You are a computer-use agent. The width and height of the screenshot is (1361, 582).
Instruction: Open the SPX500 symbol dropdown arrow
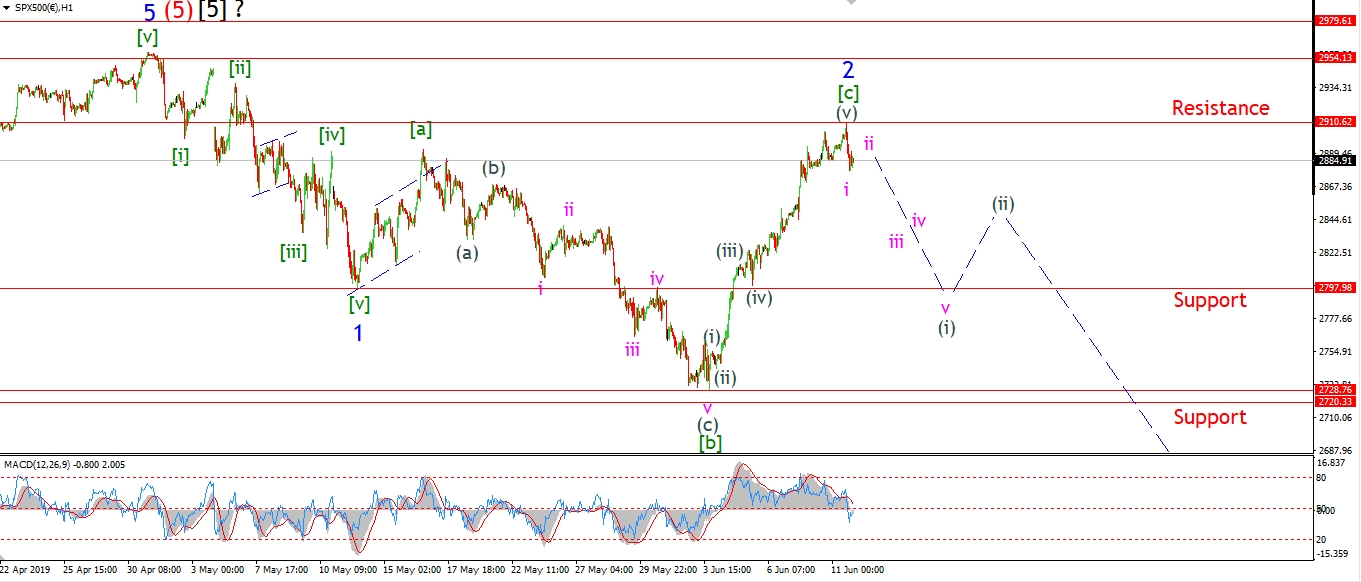click(7, 8)
